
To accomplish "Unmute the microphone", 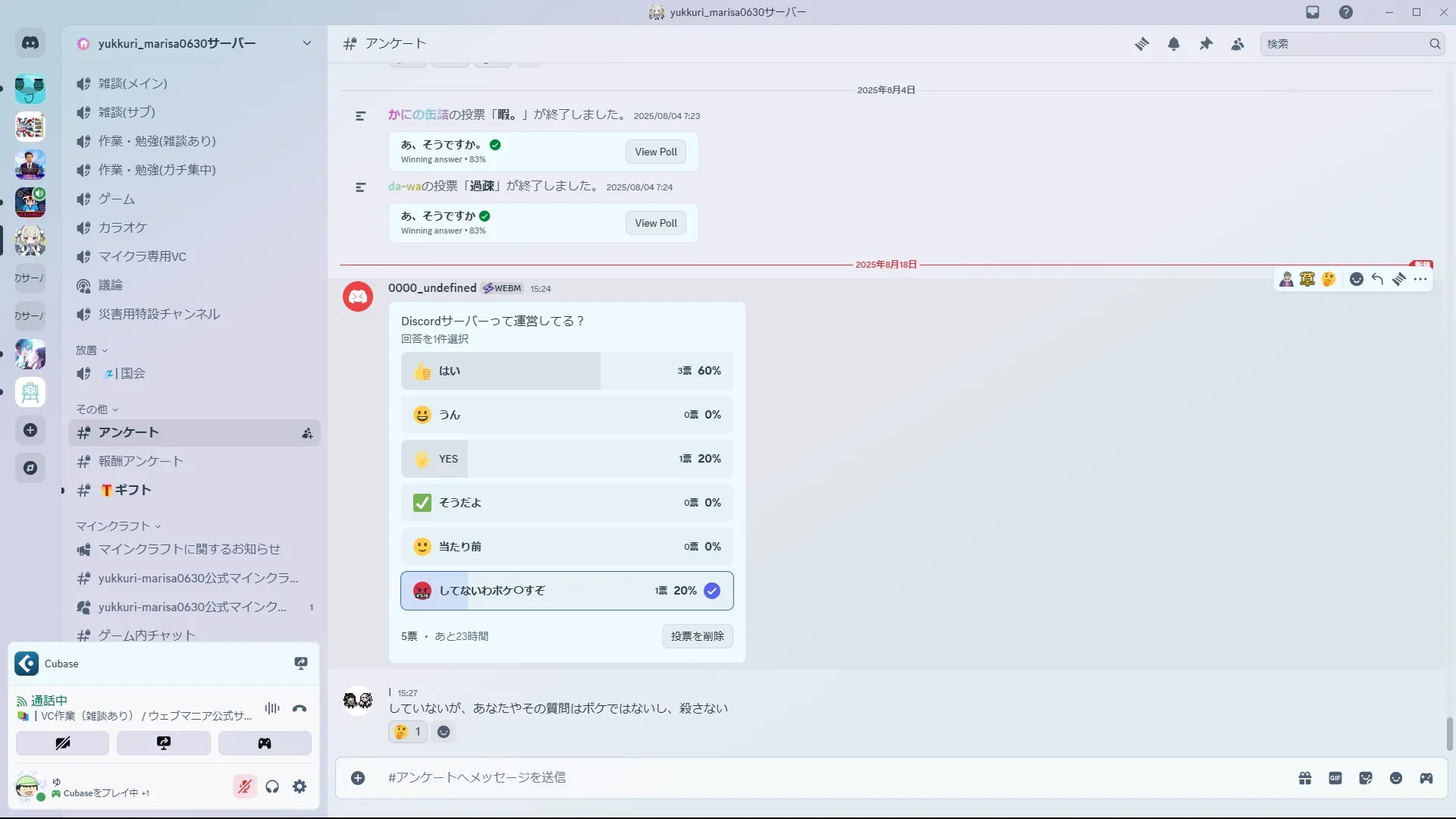I will click(x=244, y=786).
